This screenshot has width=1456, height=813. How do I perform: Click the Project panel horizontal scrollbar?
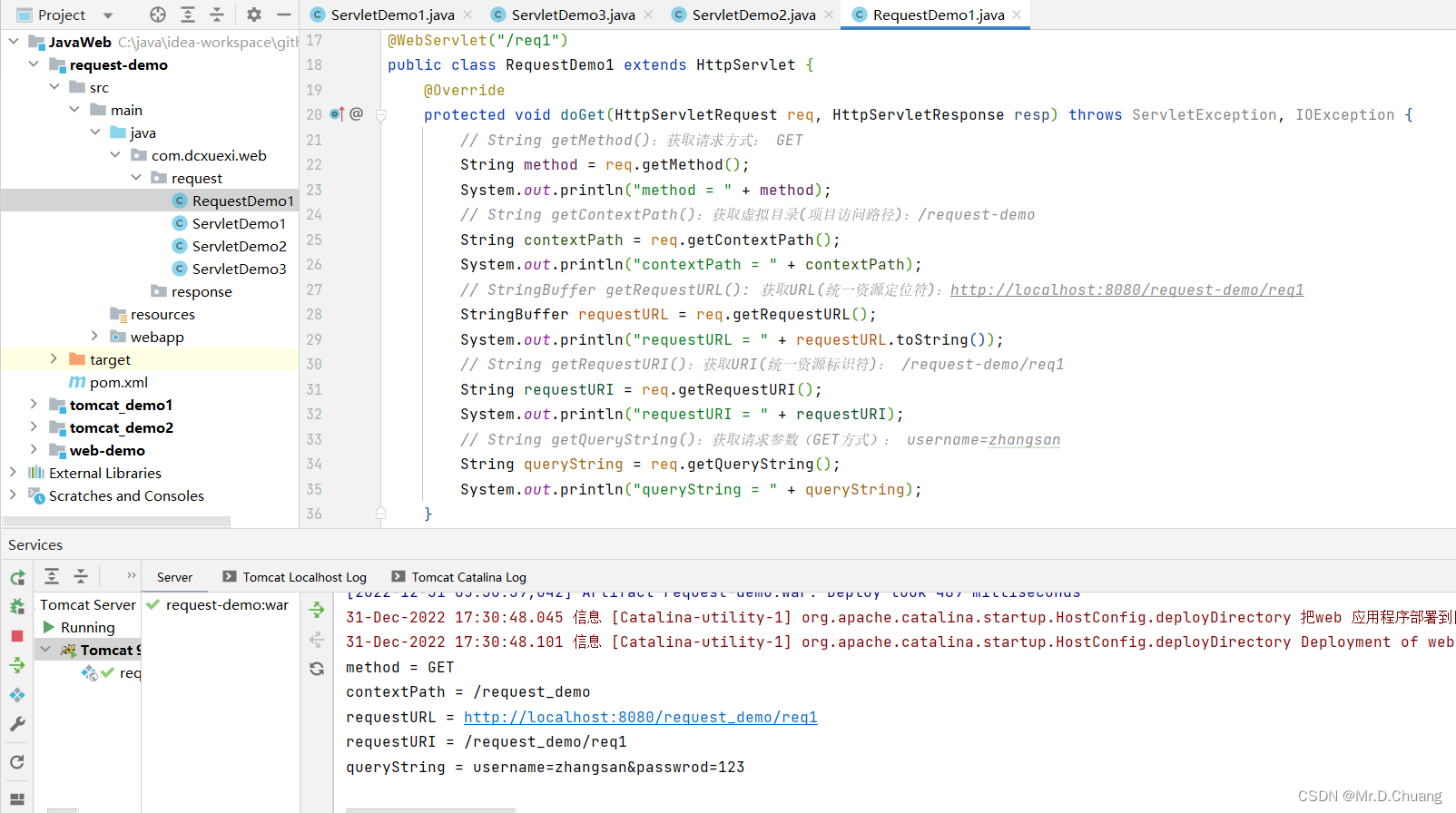[x=116, y=522]
